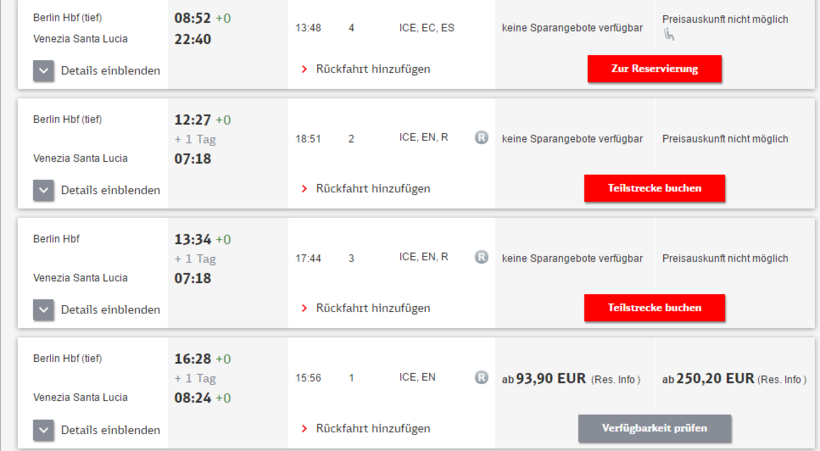Open Res. Info next to 93,90 EUR
The width and height of the screenshot is (820, 451).
[616, 379]
